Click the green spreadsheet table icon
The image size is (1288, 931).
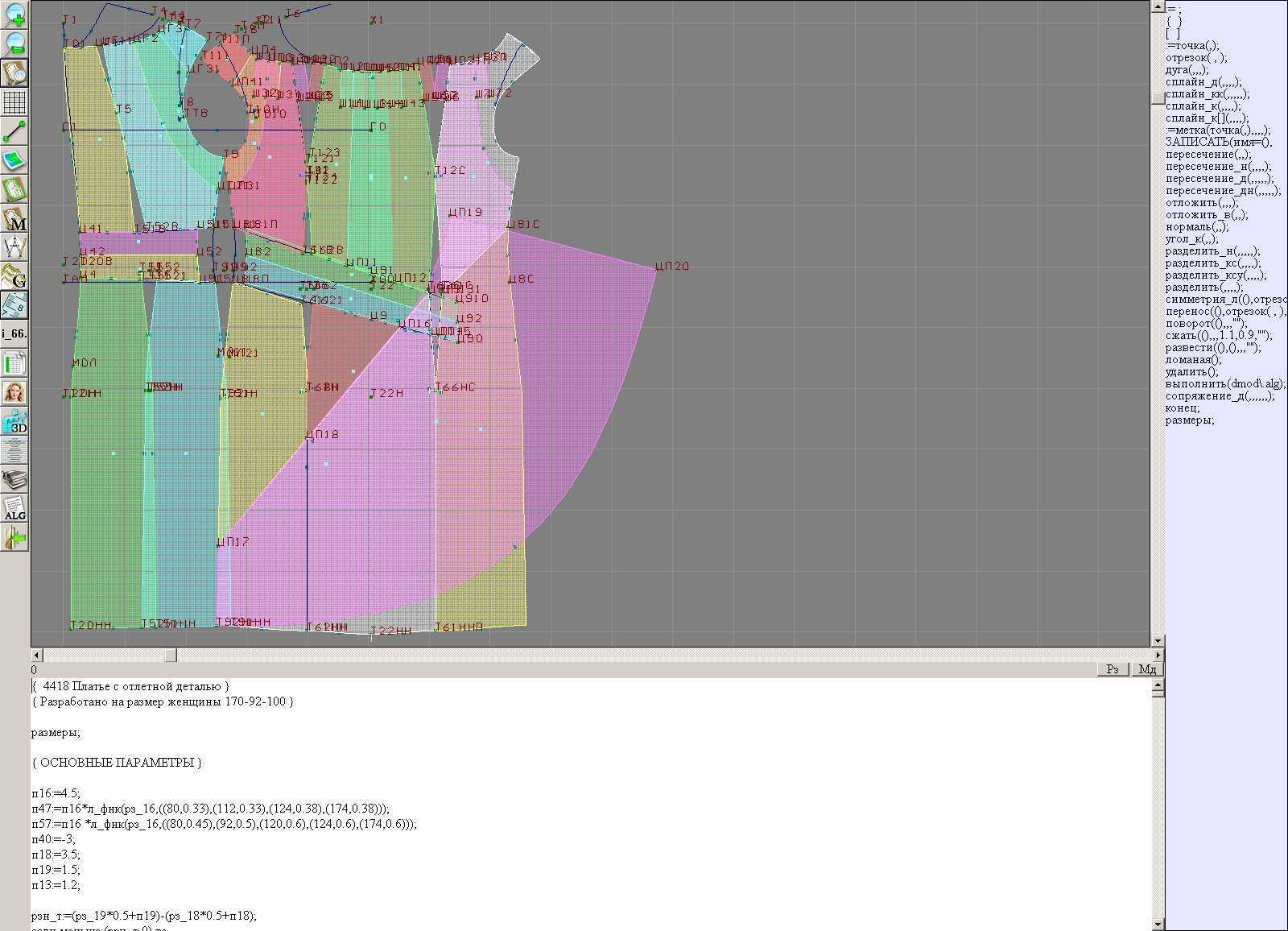point(14,363)
